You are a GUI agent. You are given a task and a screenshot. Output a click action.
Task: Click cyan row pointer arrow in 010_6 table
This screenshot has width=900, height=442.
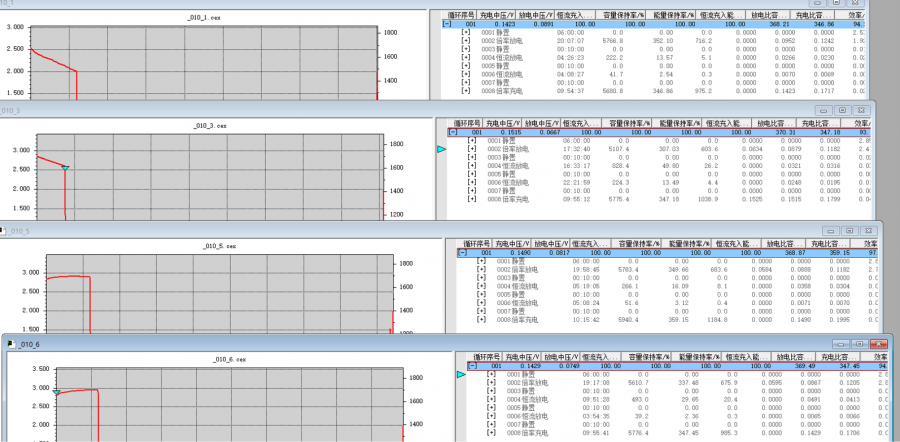(460, 374)
